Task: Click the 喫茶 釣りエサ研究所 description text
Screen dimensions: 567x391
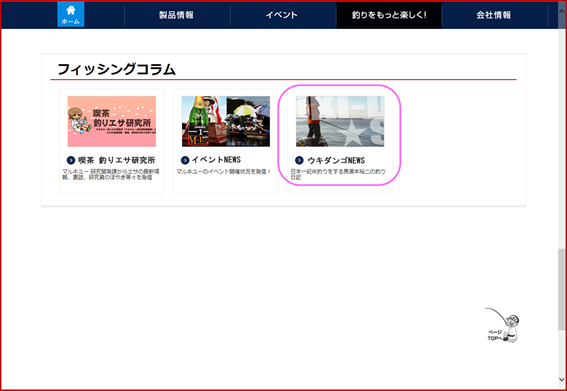Action: click(111, 174)
